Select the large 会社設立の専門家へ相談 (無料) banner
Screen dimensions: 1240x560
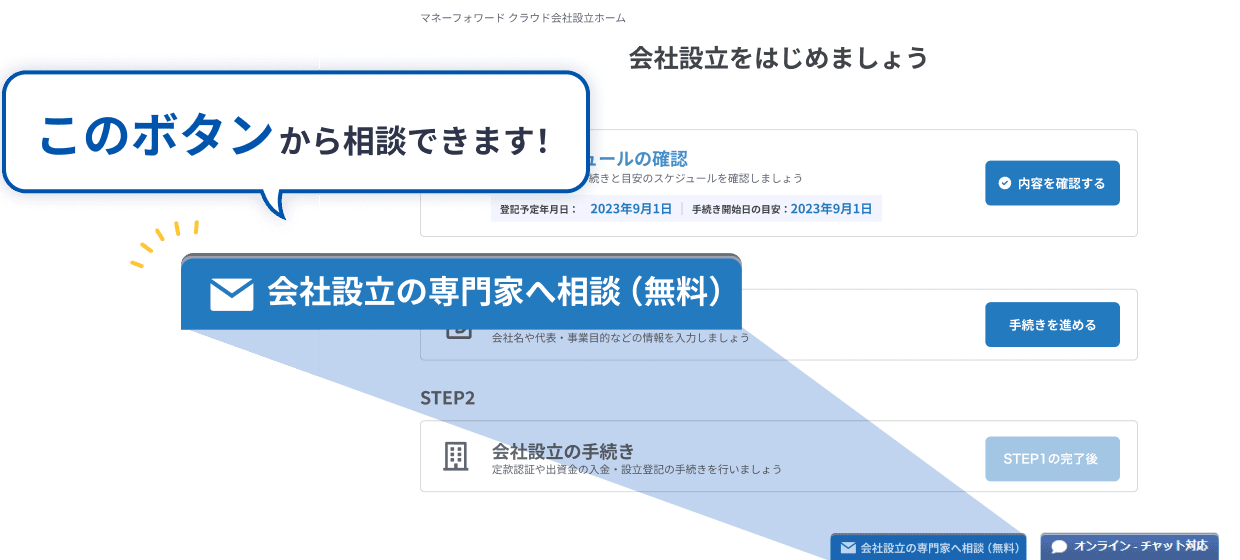461,294
